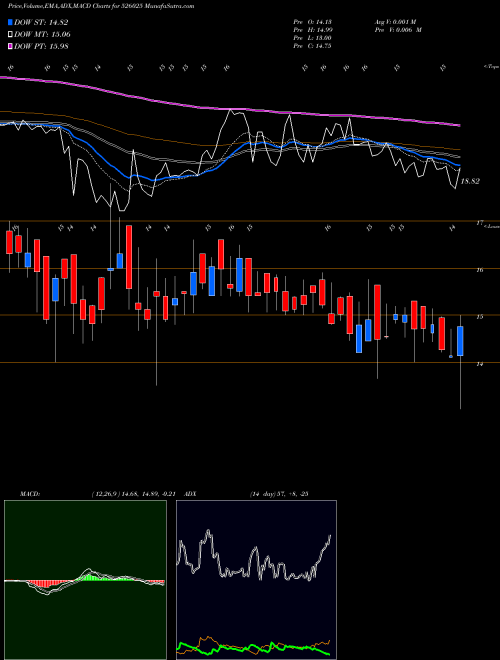
Task: Select the 'DOW PT: 15.98' legend text
Action: (41, 46)
